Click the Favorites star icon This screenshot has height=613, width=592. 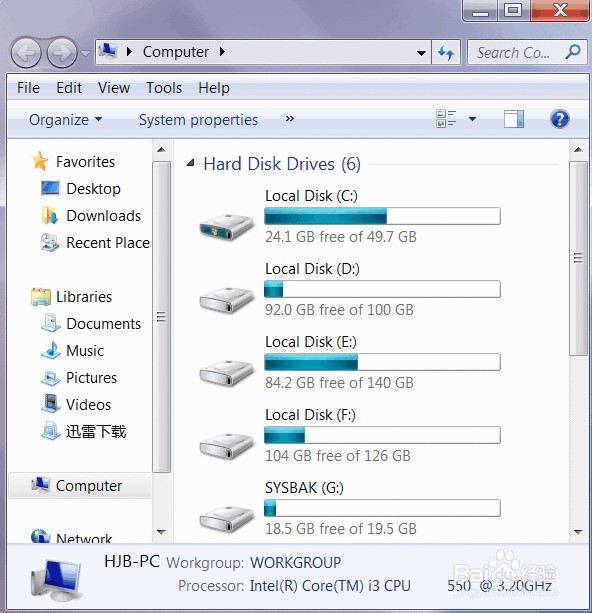point(40,161)
